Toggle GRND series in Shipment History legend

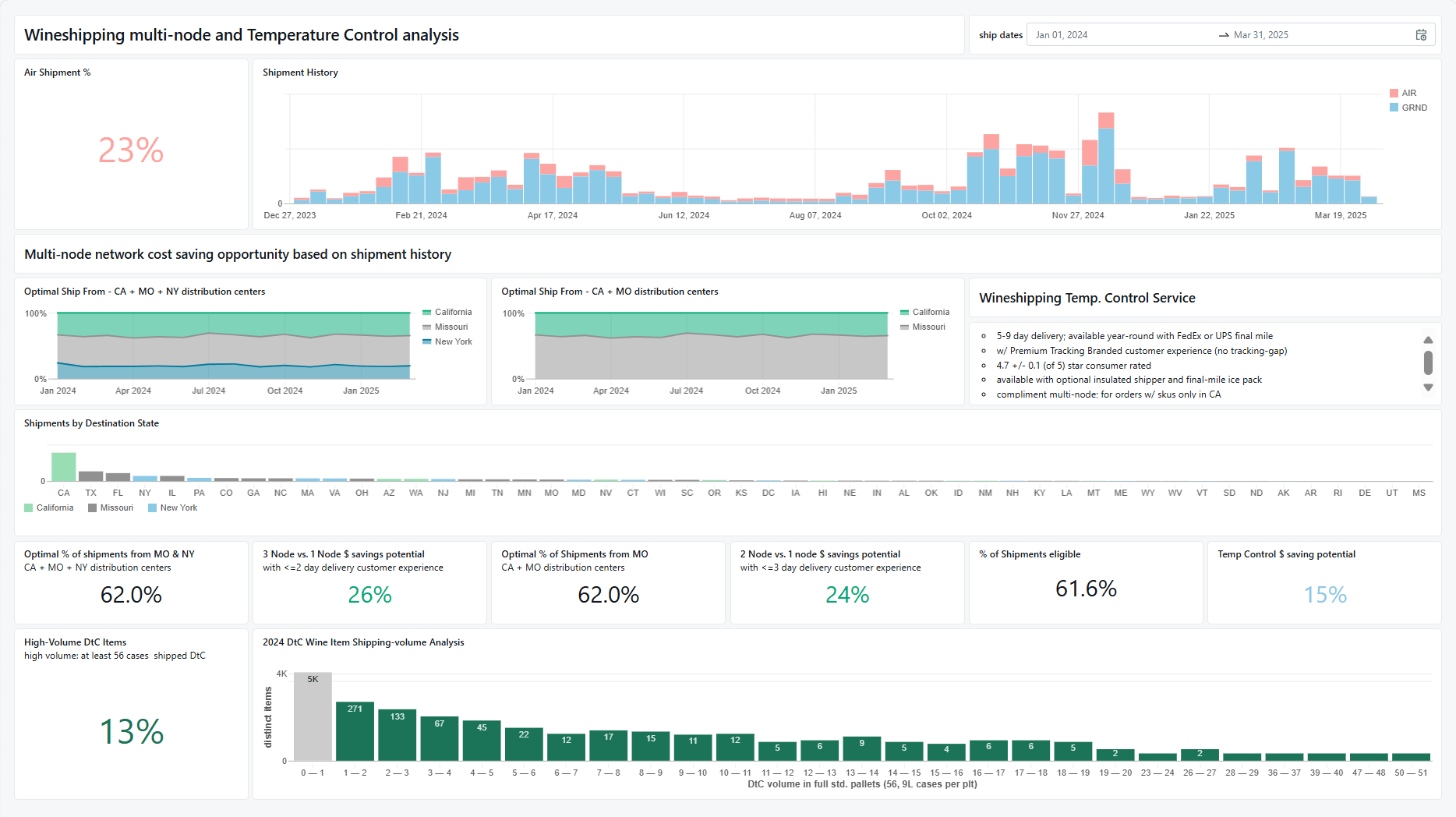coord(1408,108)
